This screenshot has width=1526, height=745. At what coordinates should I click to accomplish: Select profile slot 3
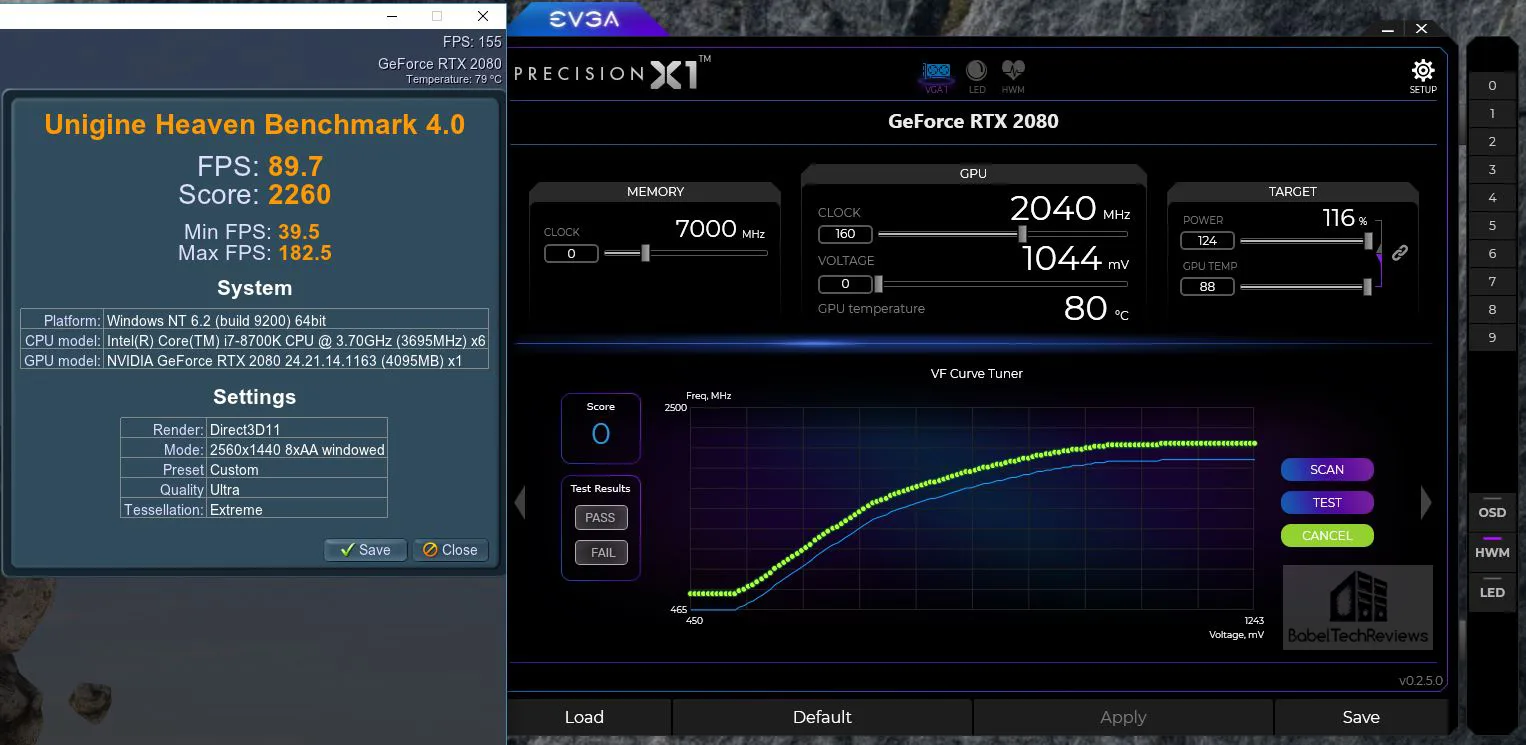(1492, 170)
